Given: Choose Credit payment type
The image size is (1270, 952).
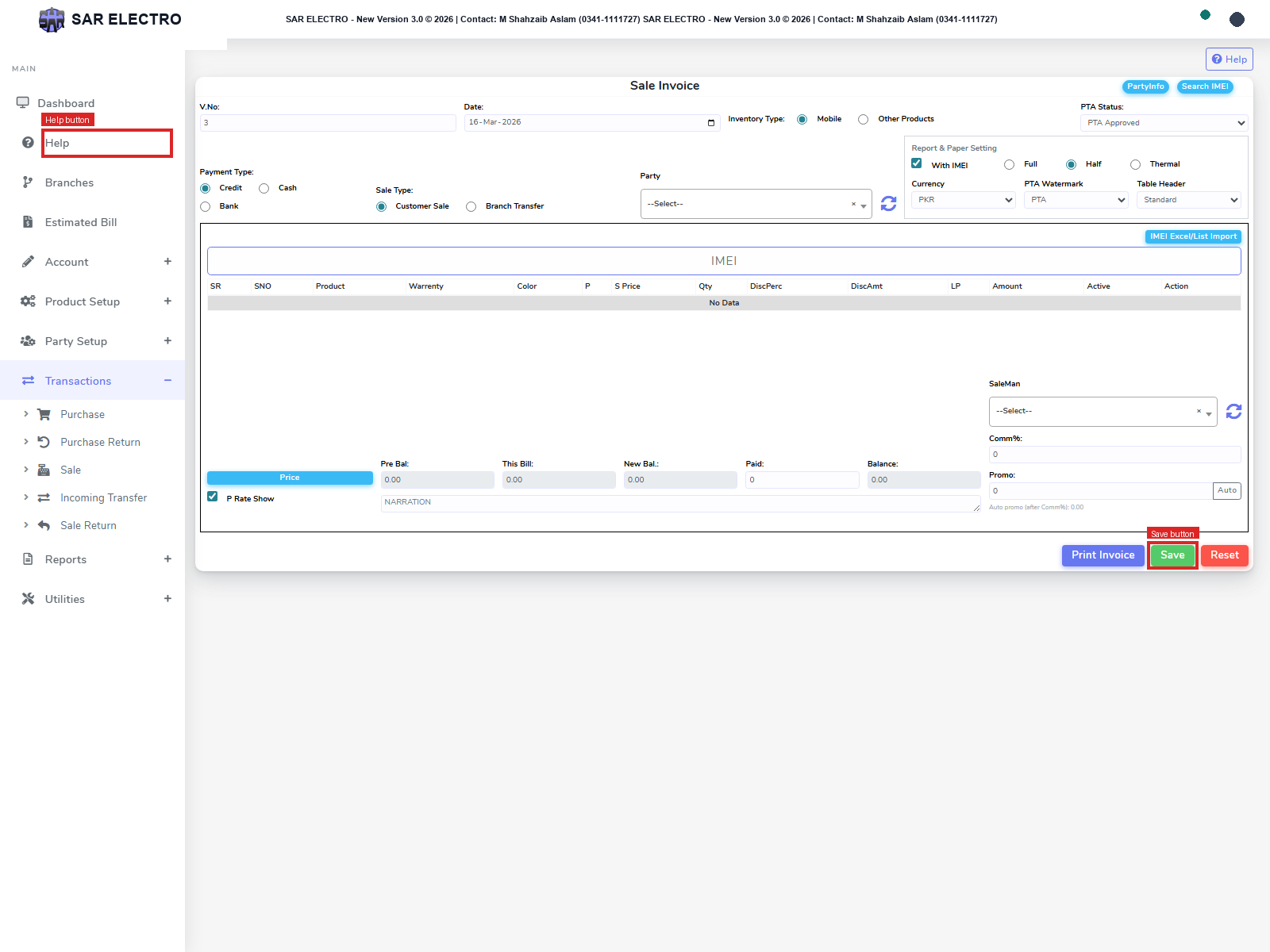Looking at the screenshot, I should click(205, 188).
